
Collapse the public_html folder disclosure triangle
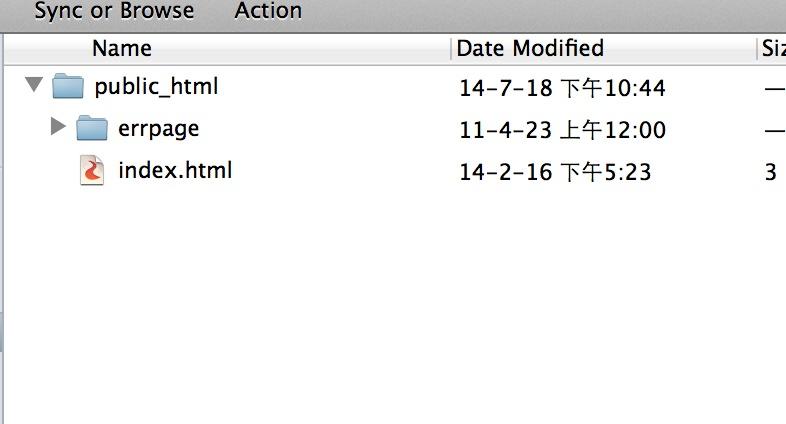click(34, 84)
